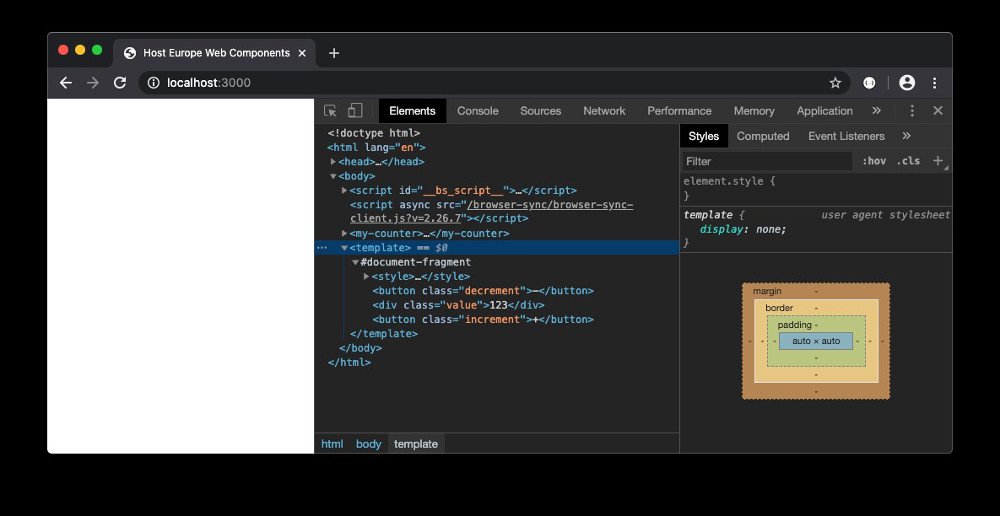Add new style rule plus icon
This screenshot has width=1000, height=516.
[938, 161]
